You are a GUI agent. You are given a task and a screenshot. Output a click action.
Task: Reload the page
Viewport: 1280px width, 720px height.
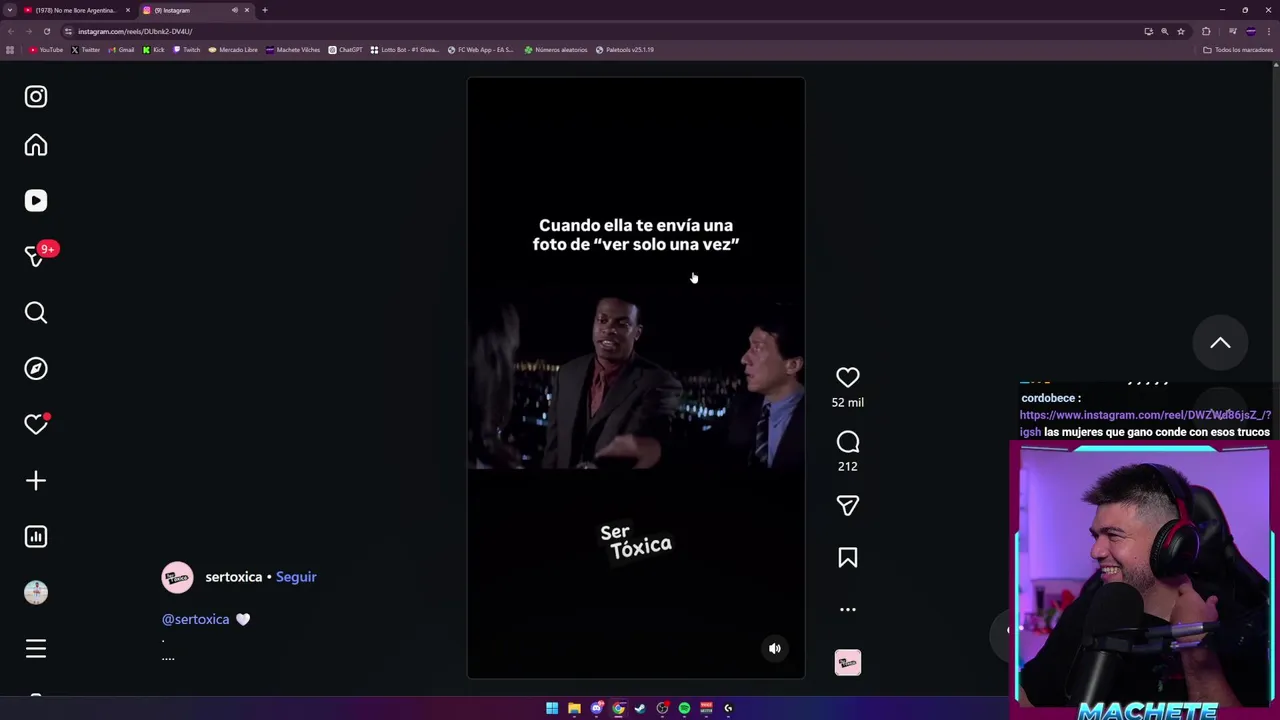point(47,31)
